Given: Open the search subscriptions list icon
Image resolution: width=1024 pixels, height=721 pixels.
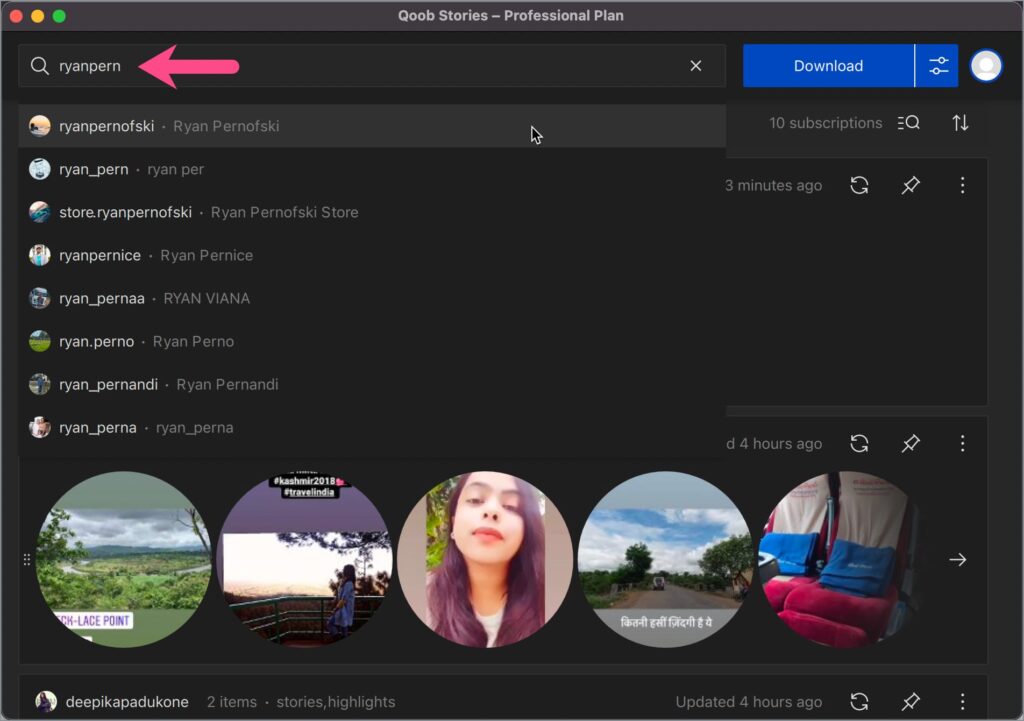Looking at the screenshot, I should [908, 123].
